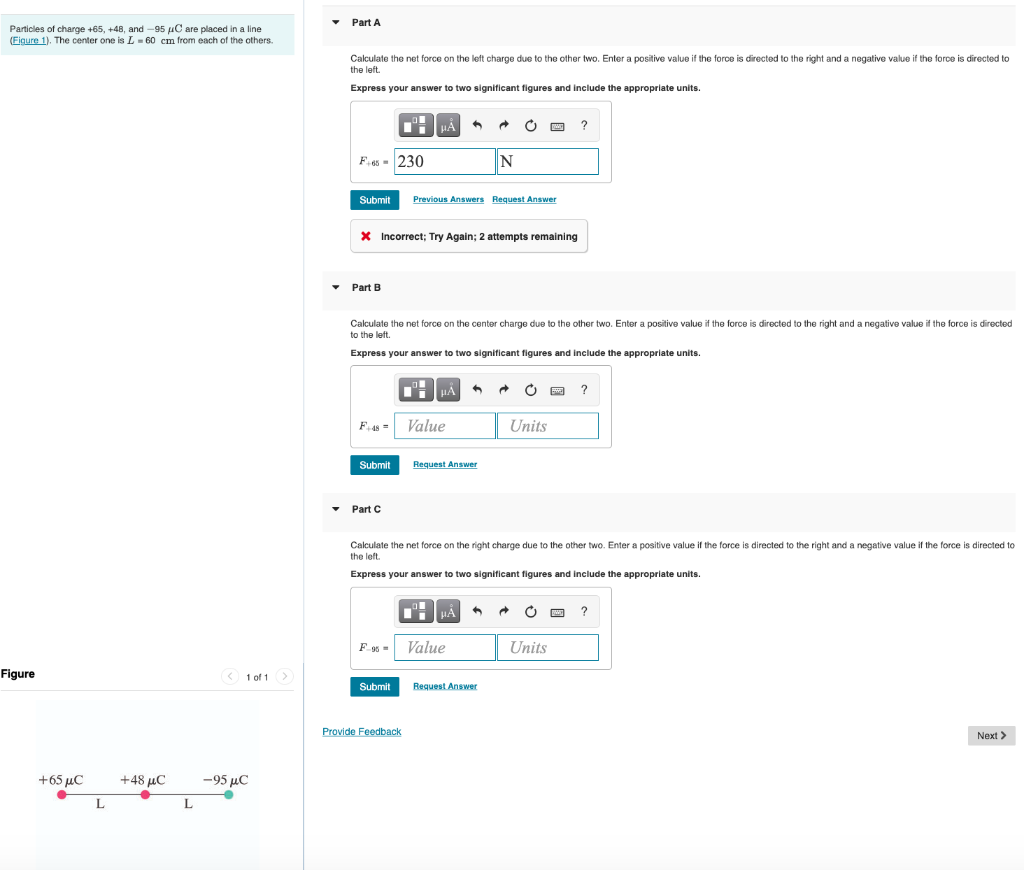The height and width of the screenshot is (870, 1024).
Task: Click the help question mark in Part C
Action: pos(584,611)
